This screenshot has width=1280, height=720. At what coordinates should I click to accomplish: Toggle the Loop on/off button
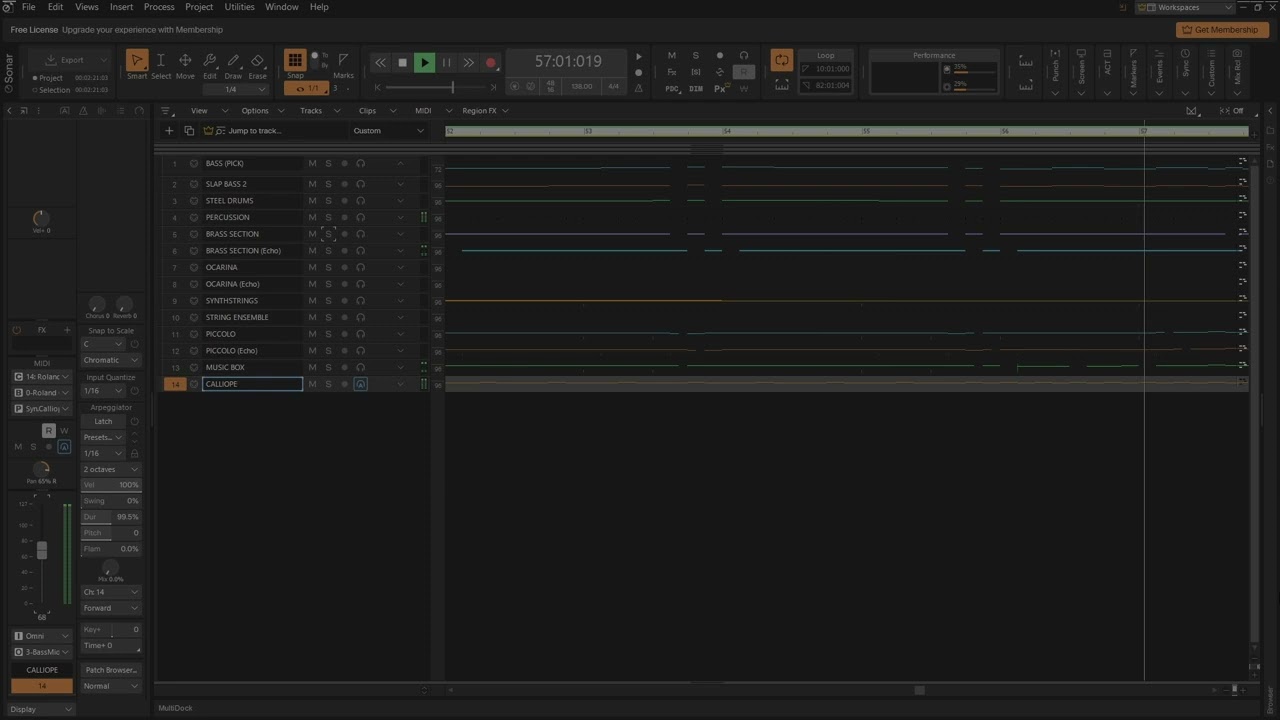pyautogui.click(x=782, y=61)
